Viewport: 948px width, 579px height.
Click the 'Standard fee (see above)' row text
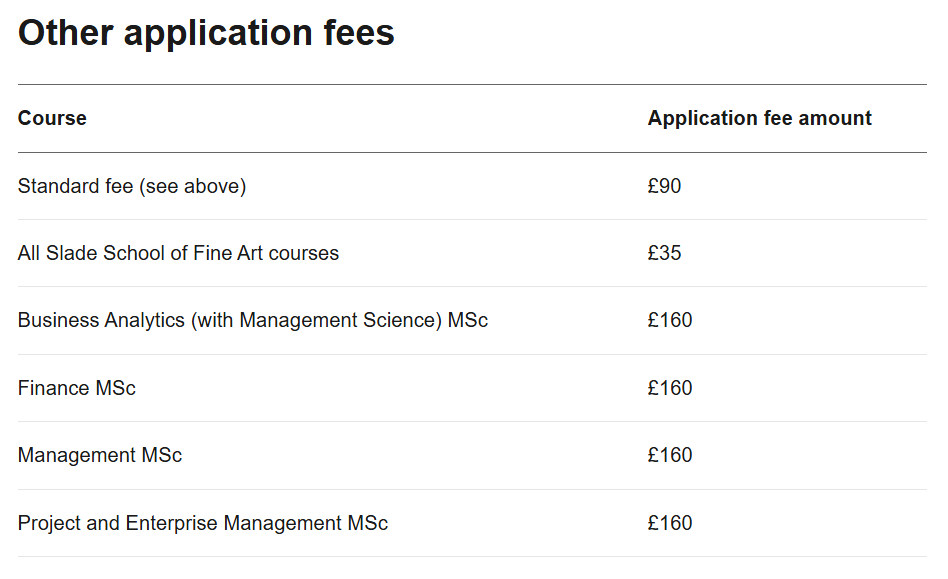(x=132, y=186)
